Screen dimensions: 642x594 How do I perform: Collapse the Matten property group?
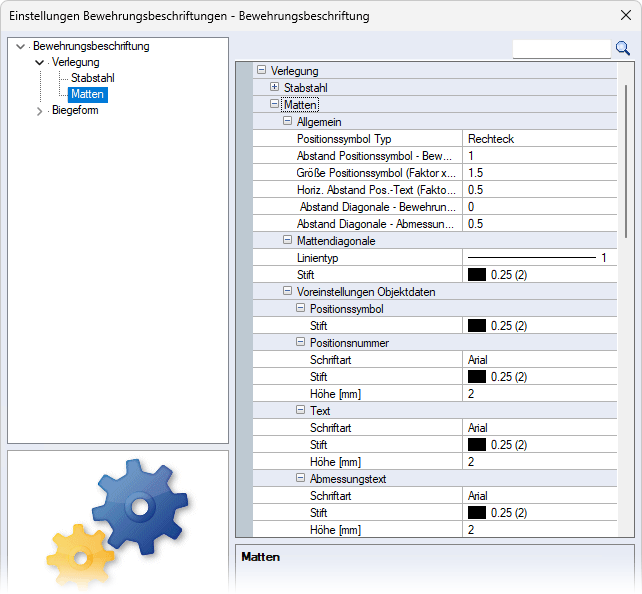click(275, 104)
